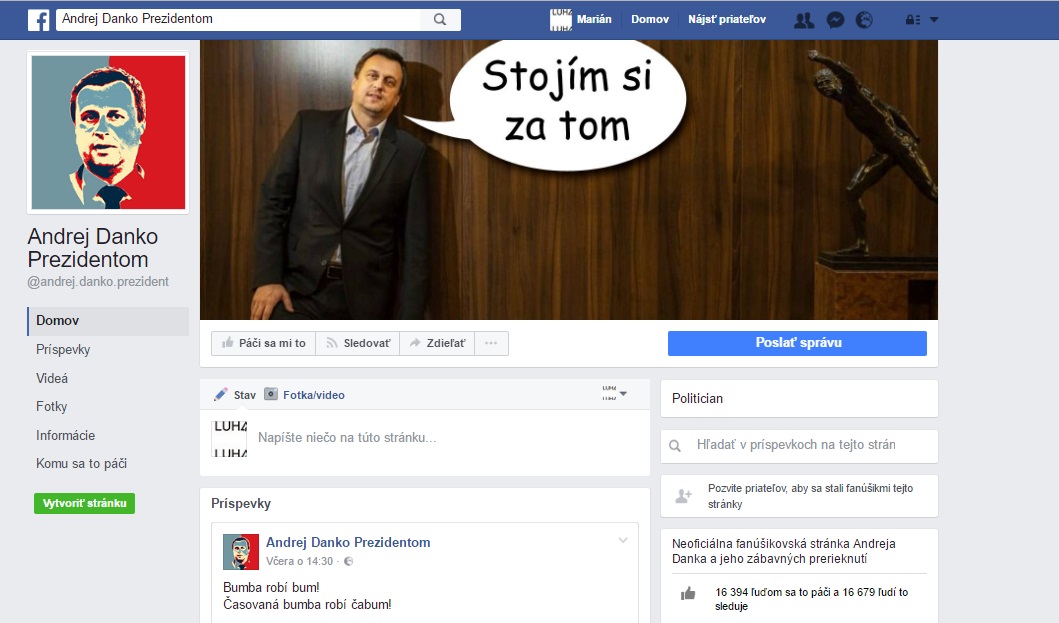Screen dimensions: 1059x623
Task: Click the camera icon on Fotka/video
Action: click(270, 394)
